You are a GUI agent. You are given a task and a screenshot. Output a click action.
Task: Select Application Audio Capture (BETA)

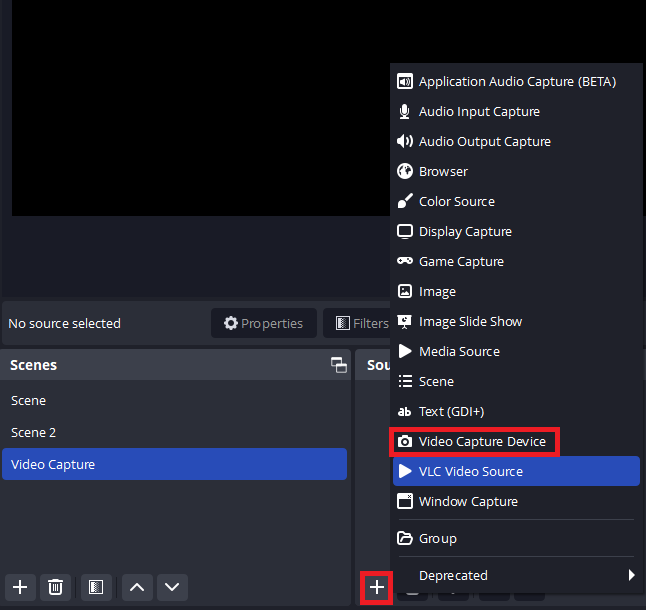pyautogui.click(x=516, y=81)
